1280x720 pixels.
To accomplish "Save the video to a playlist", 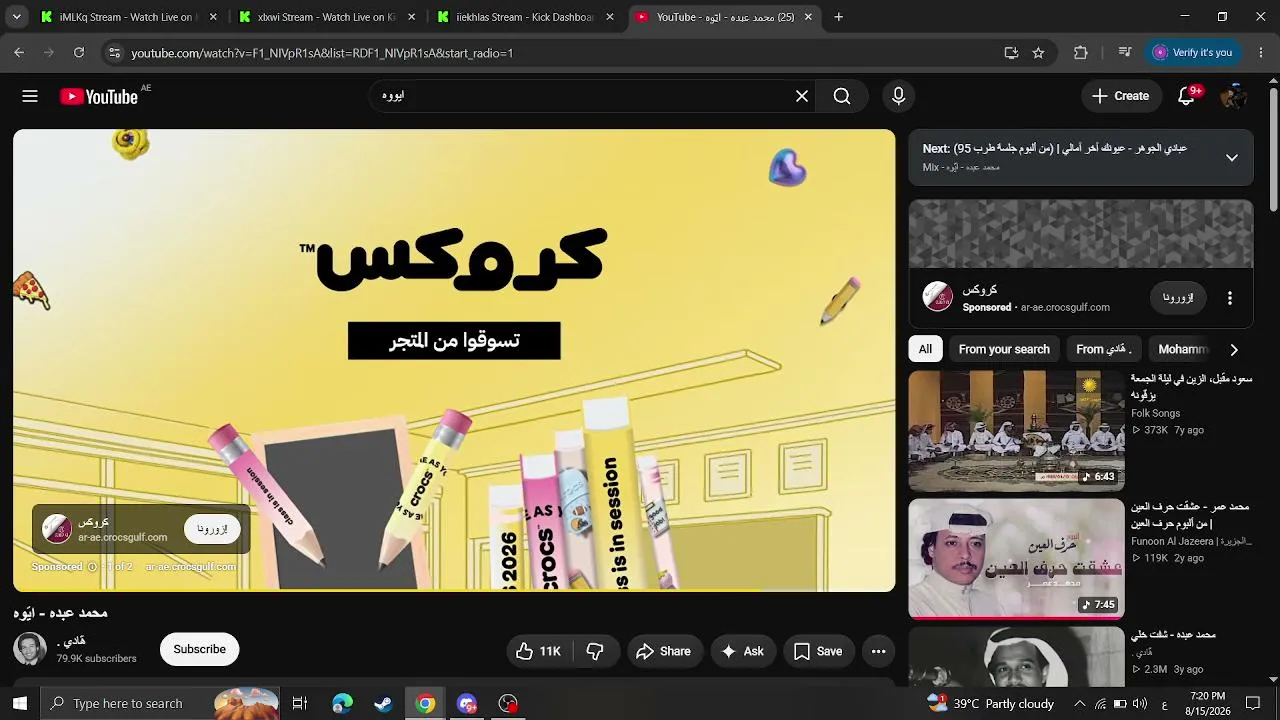I will (x=818, y=651).
